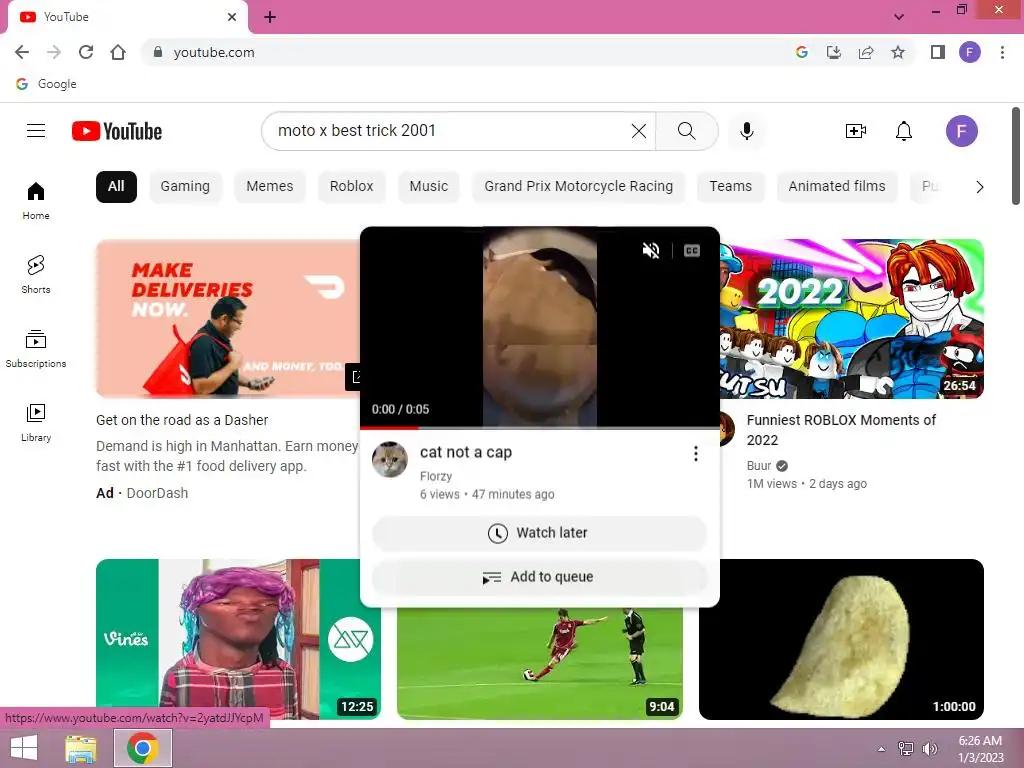
Task: Click the taskbar volume speaker icon
Action: (930, 749)
